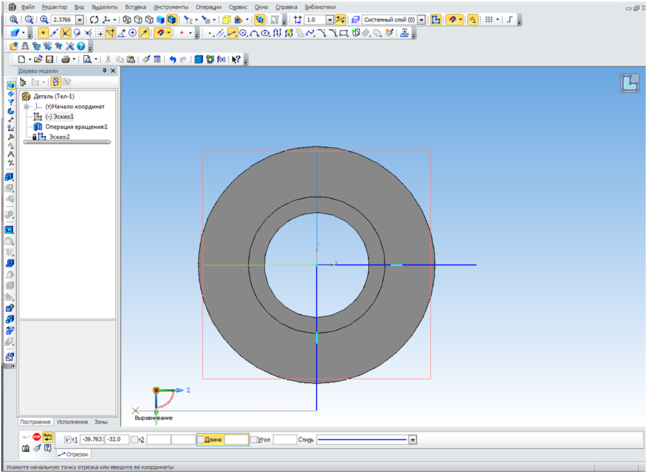Select the line segment tool icon

[x=233, y=33]
